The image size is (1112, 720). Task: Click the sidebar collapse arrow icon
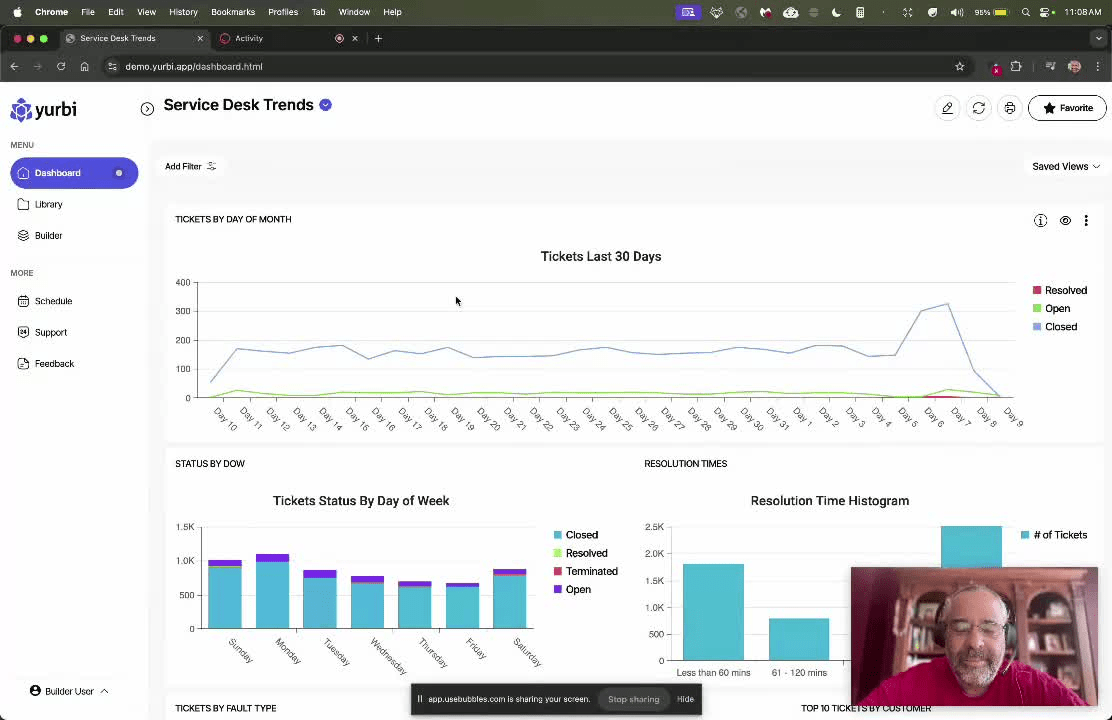tap(147, 109)
